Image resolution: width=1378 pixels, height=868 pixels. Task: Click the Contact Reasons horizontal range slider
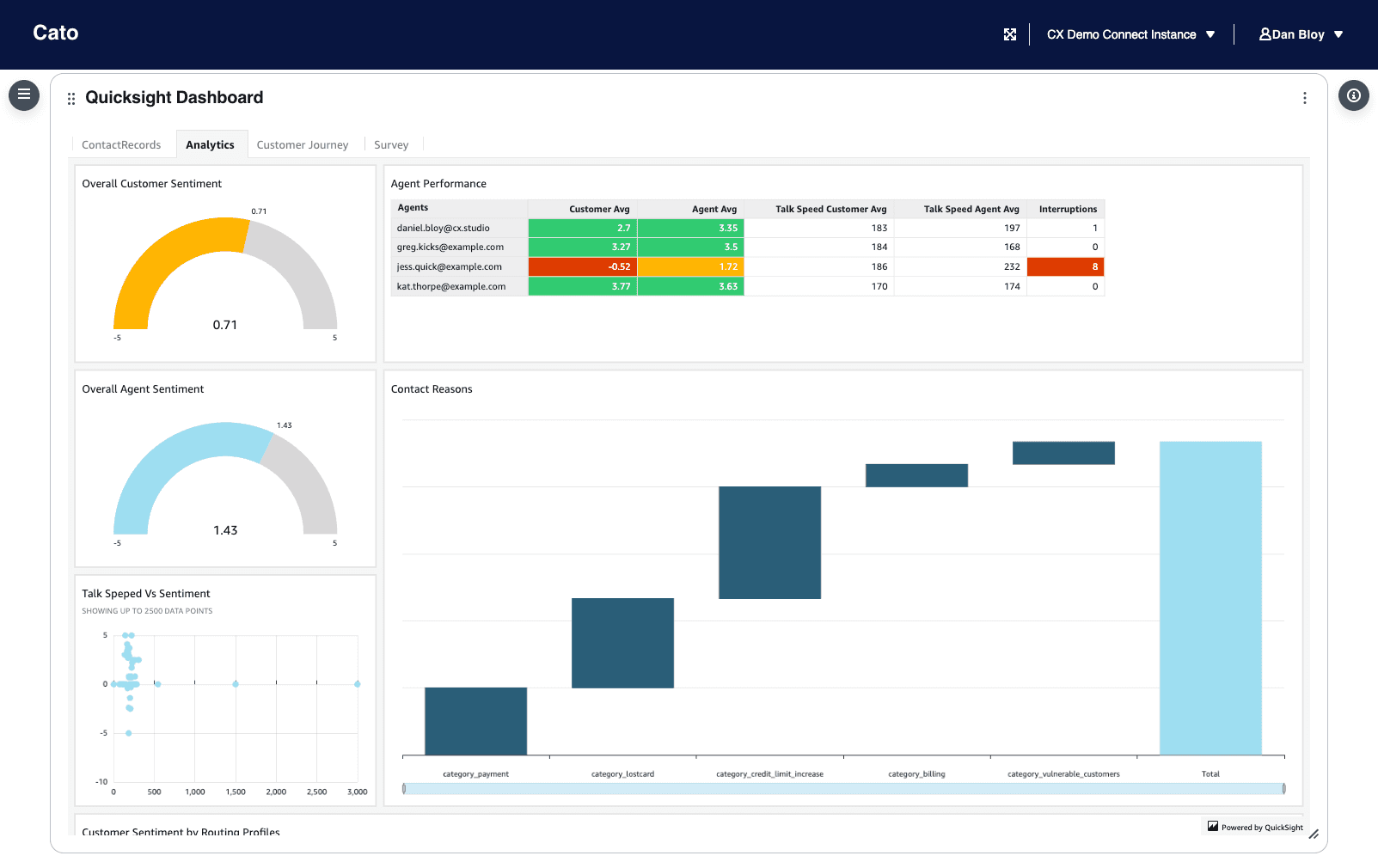point(843,789)
